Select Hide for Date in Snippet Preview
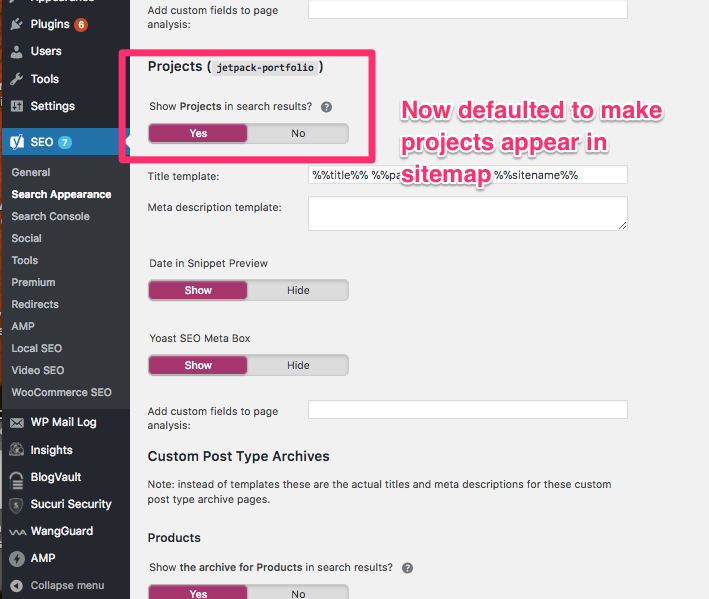 298,290
